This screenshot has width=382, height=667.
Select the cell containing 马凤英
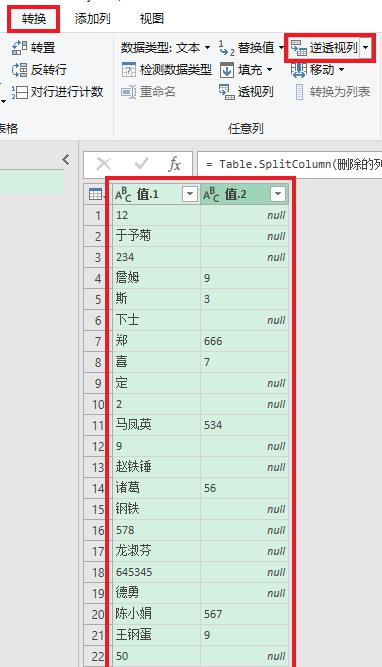(x=156, y=425)
